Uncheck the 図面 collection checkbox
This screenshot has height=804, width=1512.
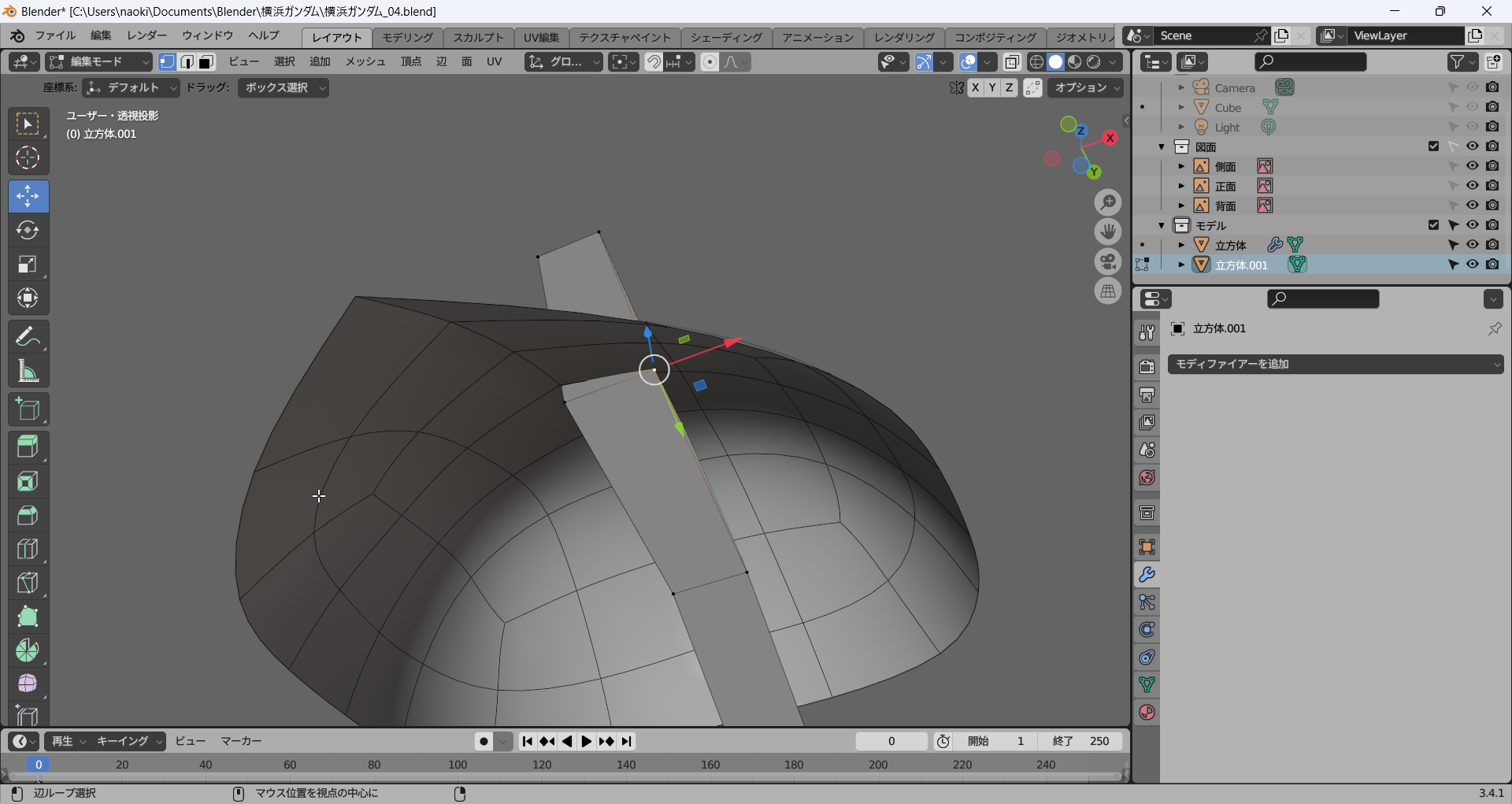[1433, 146]
